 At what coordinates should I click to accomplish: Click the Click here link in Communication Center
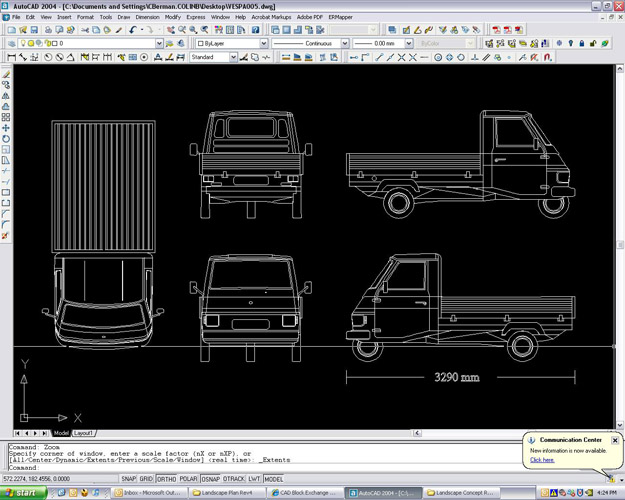pyautogui.click(x=542, y=460)
